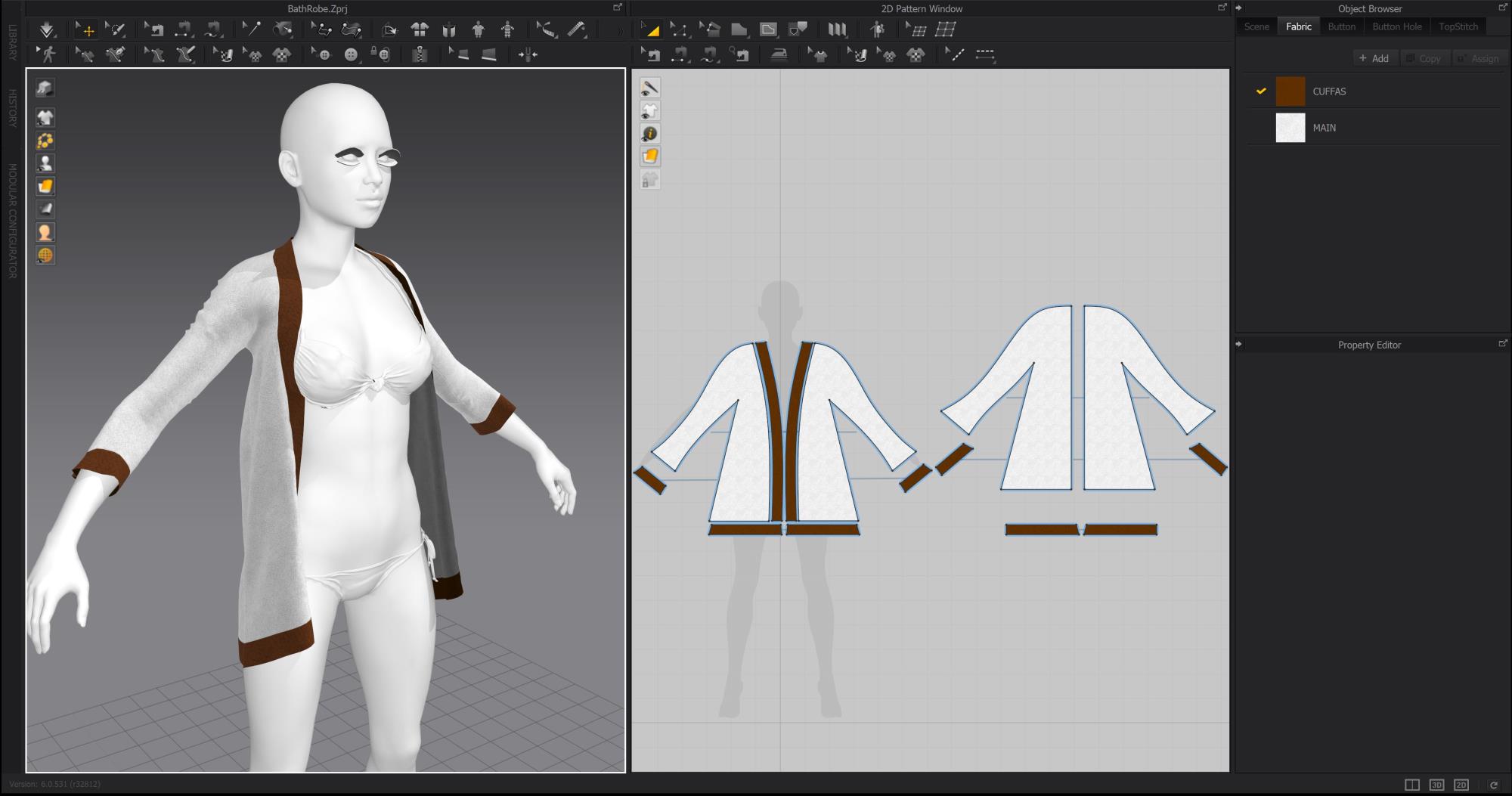Switch to split 2D/3D layout button
Viewport: 1512px width, 796px height.
(x=1411, y=785)
